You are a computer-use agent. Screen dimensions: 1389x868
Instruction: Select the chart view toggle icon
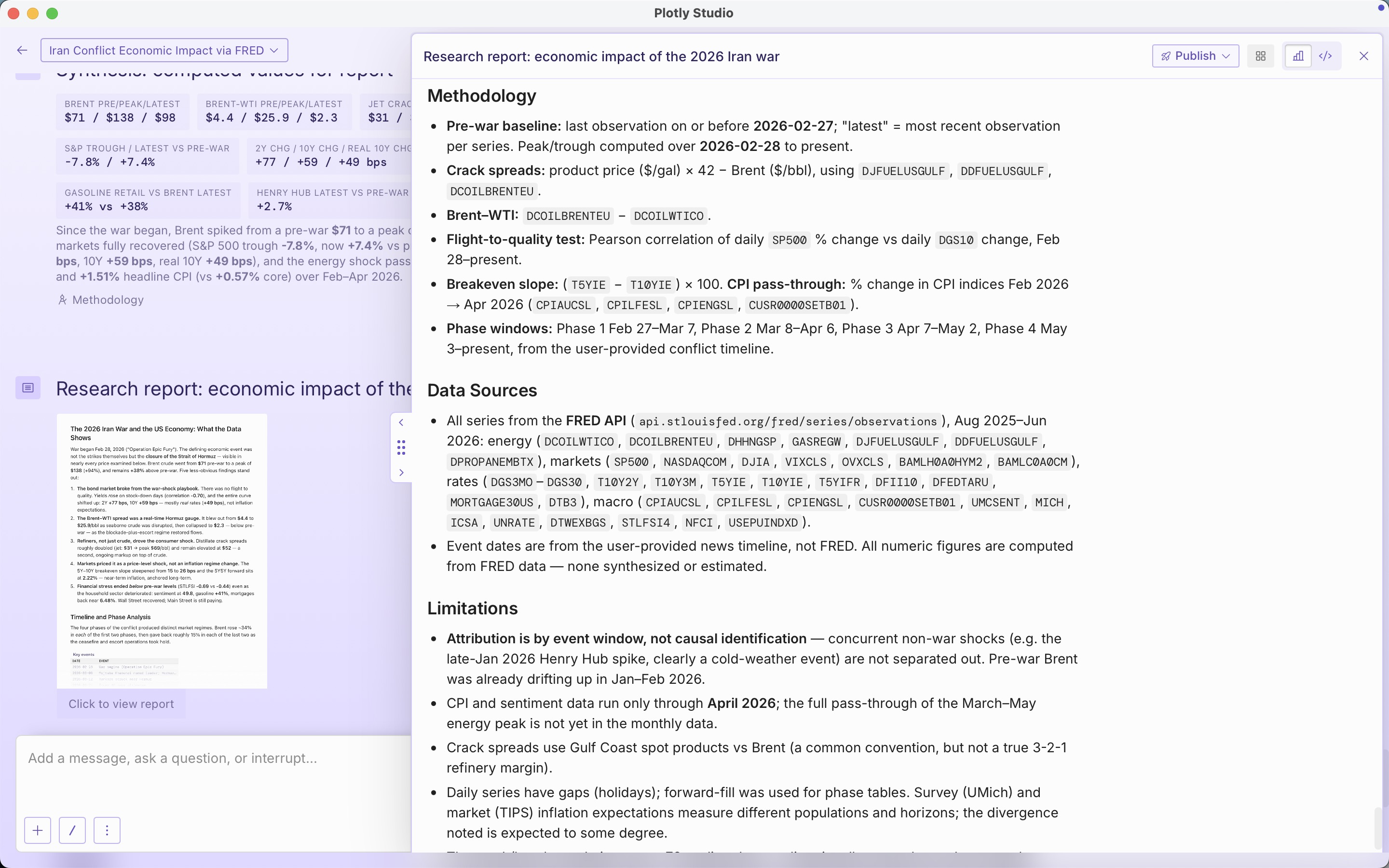[1298, 55]
